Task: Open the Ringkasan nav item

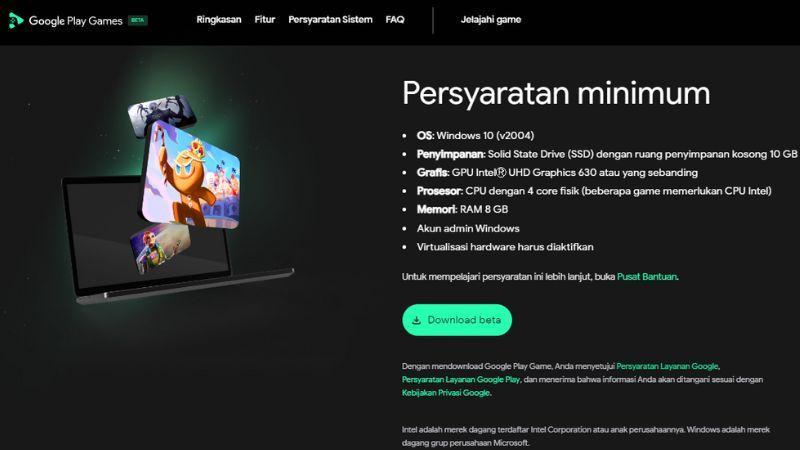Action: tap(218, 19)
